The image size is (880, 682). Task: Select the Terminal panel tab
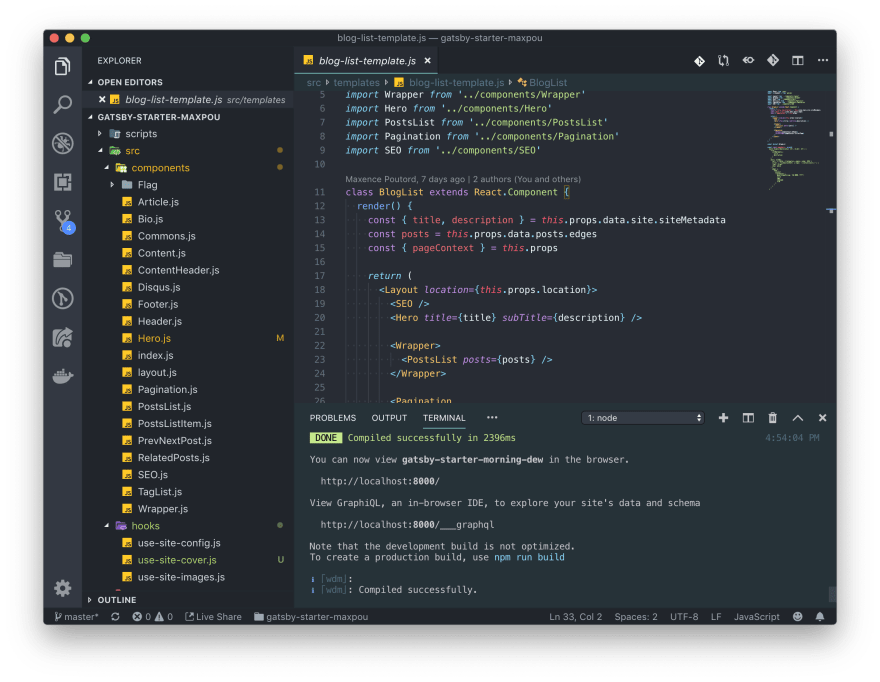444,418
